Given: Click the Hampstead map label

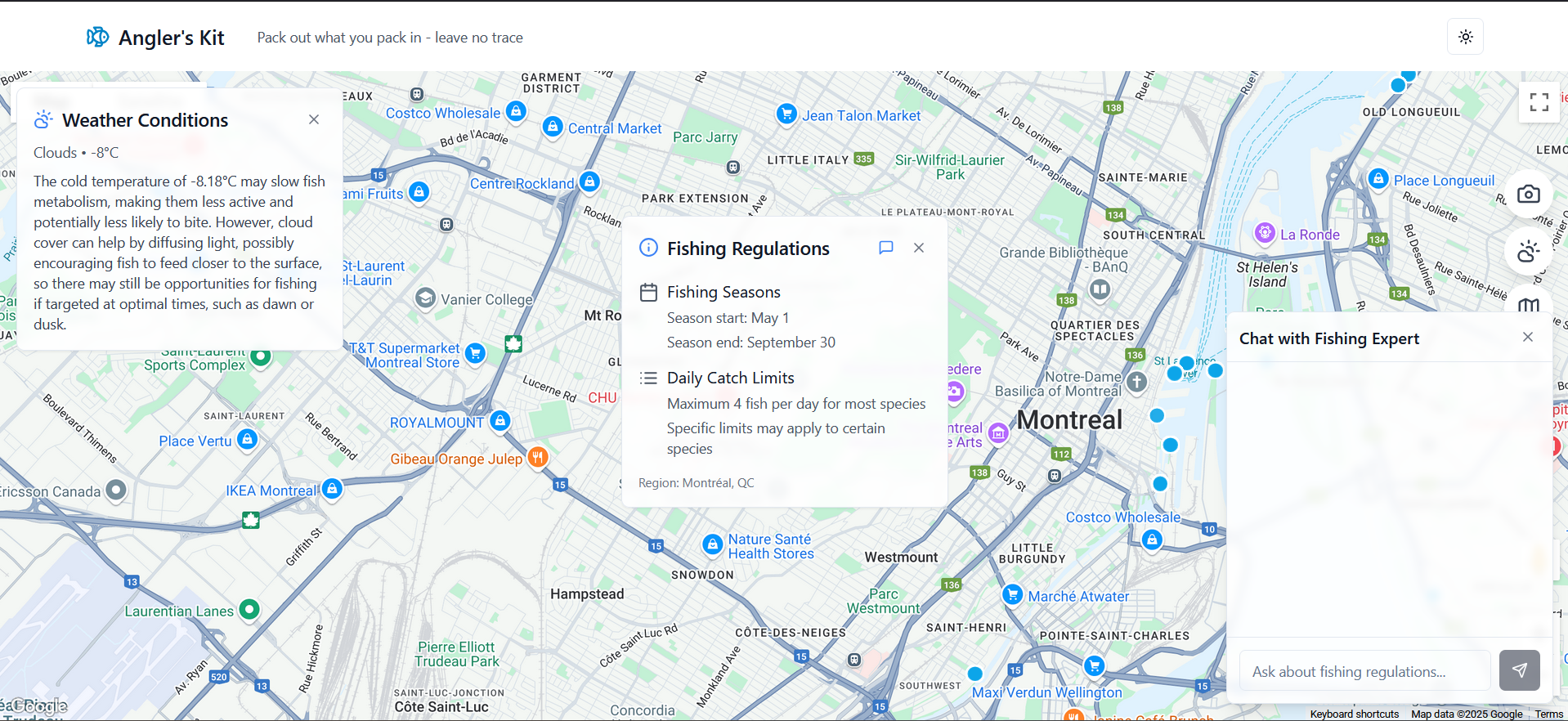Looking at the screenshot, I should [587, 594].
